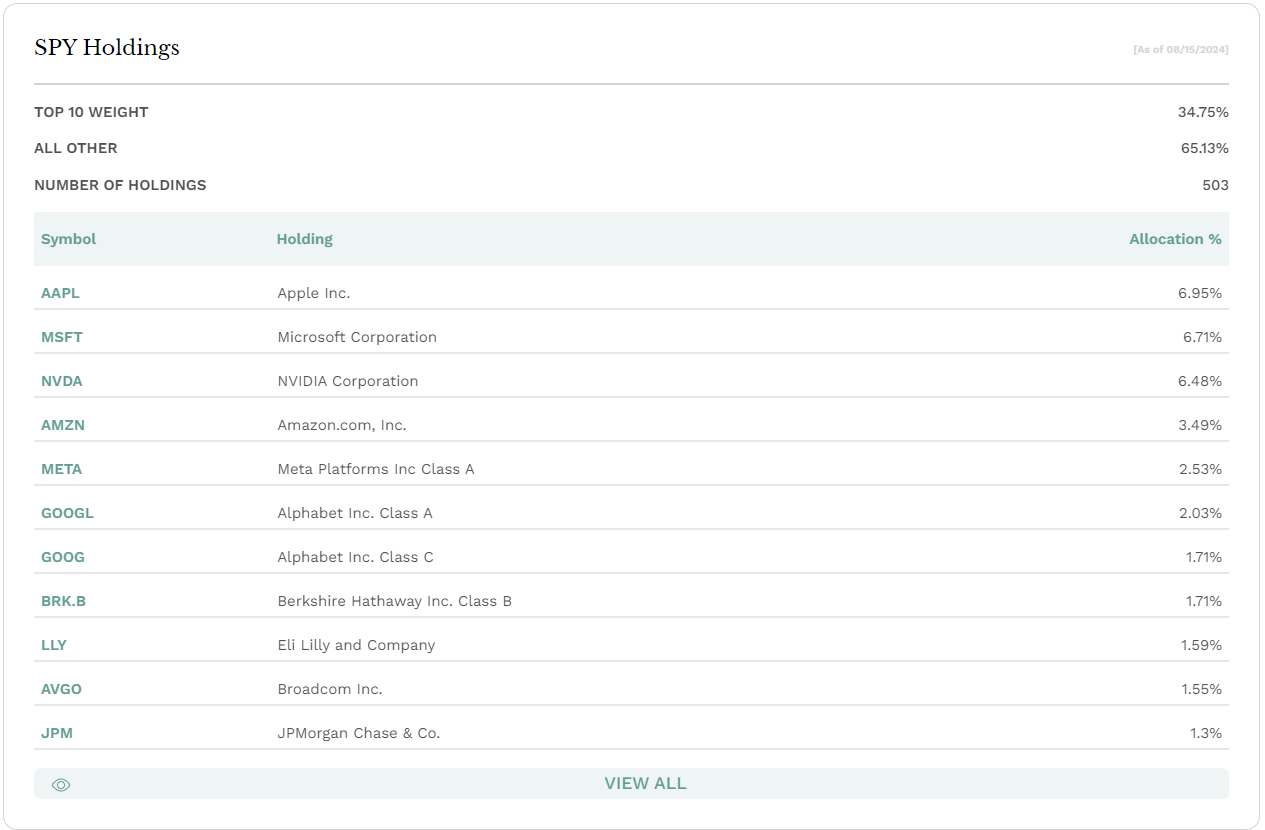Click the eye icon beside VIEW ALL

point(61,785)
